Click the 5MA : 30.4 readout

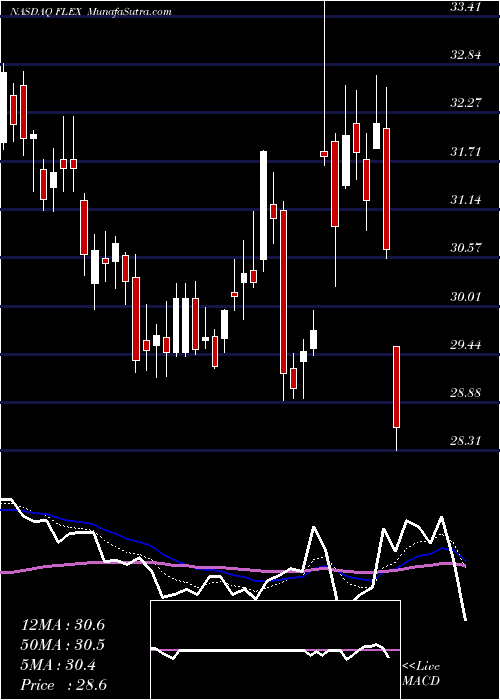tap(58, 665)
